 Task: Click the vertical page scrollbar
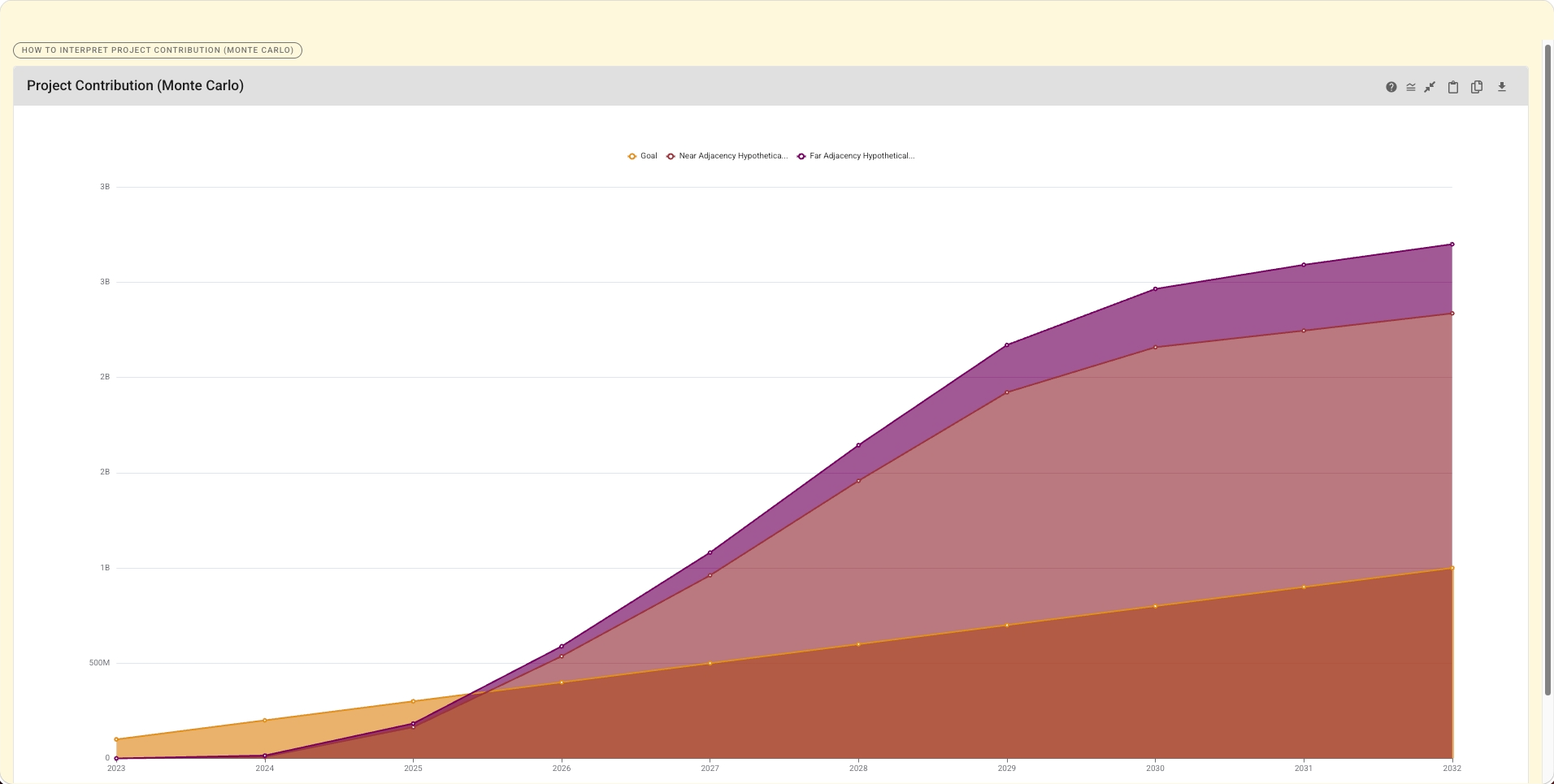1547,370
